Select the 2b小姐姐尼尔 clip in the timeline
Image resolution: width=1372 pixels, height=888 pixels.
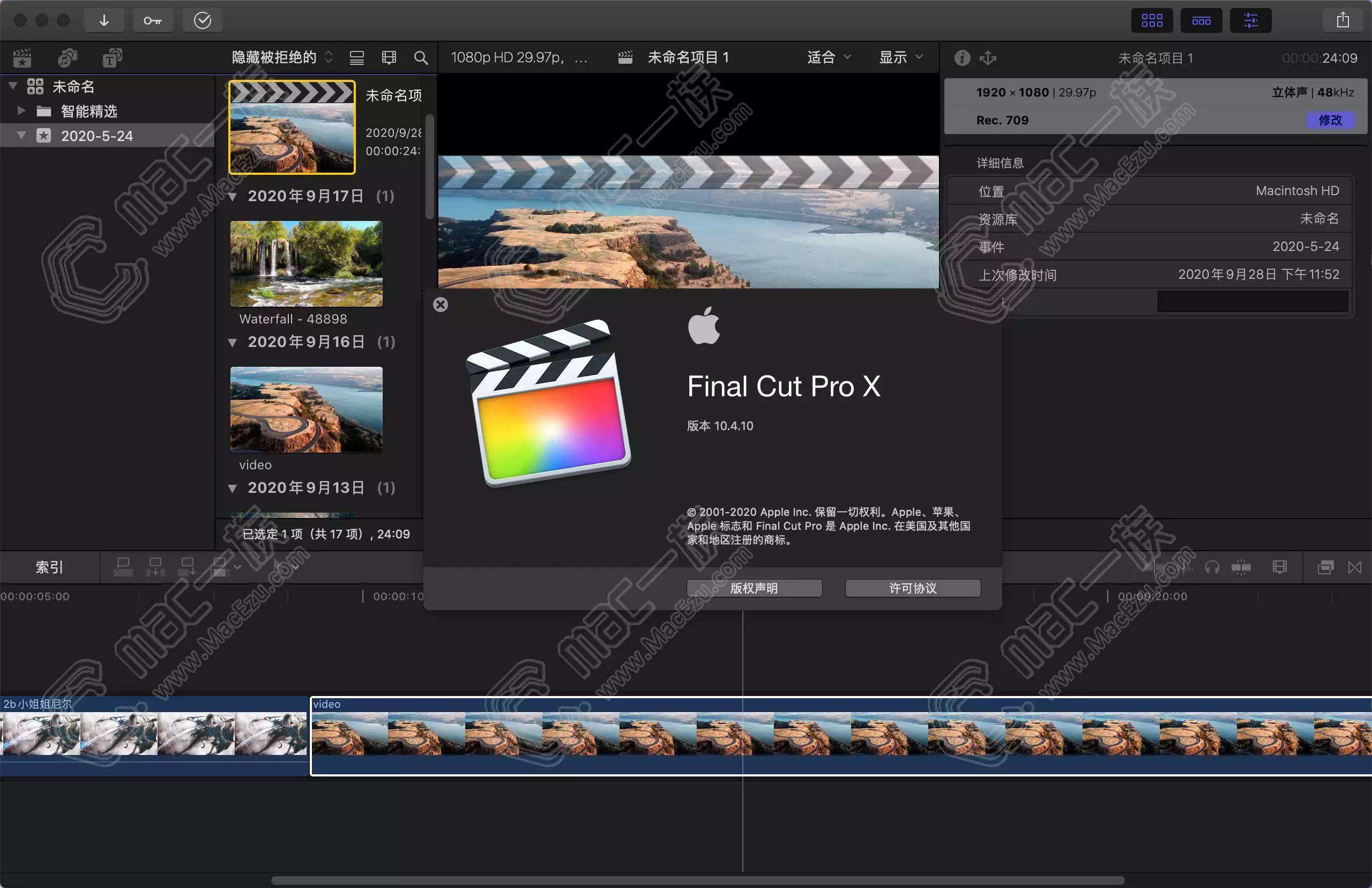pos(153,736)
